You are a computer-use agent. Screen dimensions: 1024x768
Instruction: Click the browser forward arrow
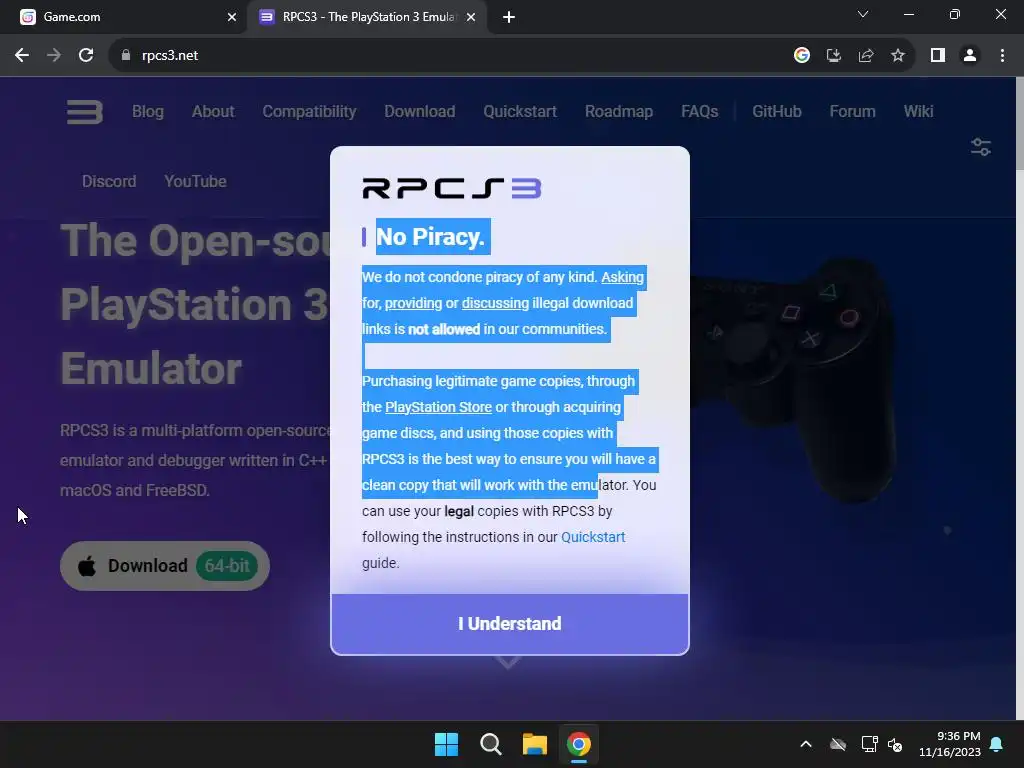click(54, 56)
